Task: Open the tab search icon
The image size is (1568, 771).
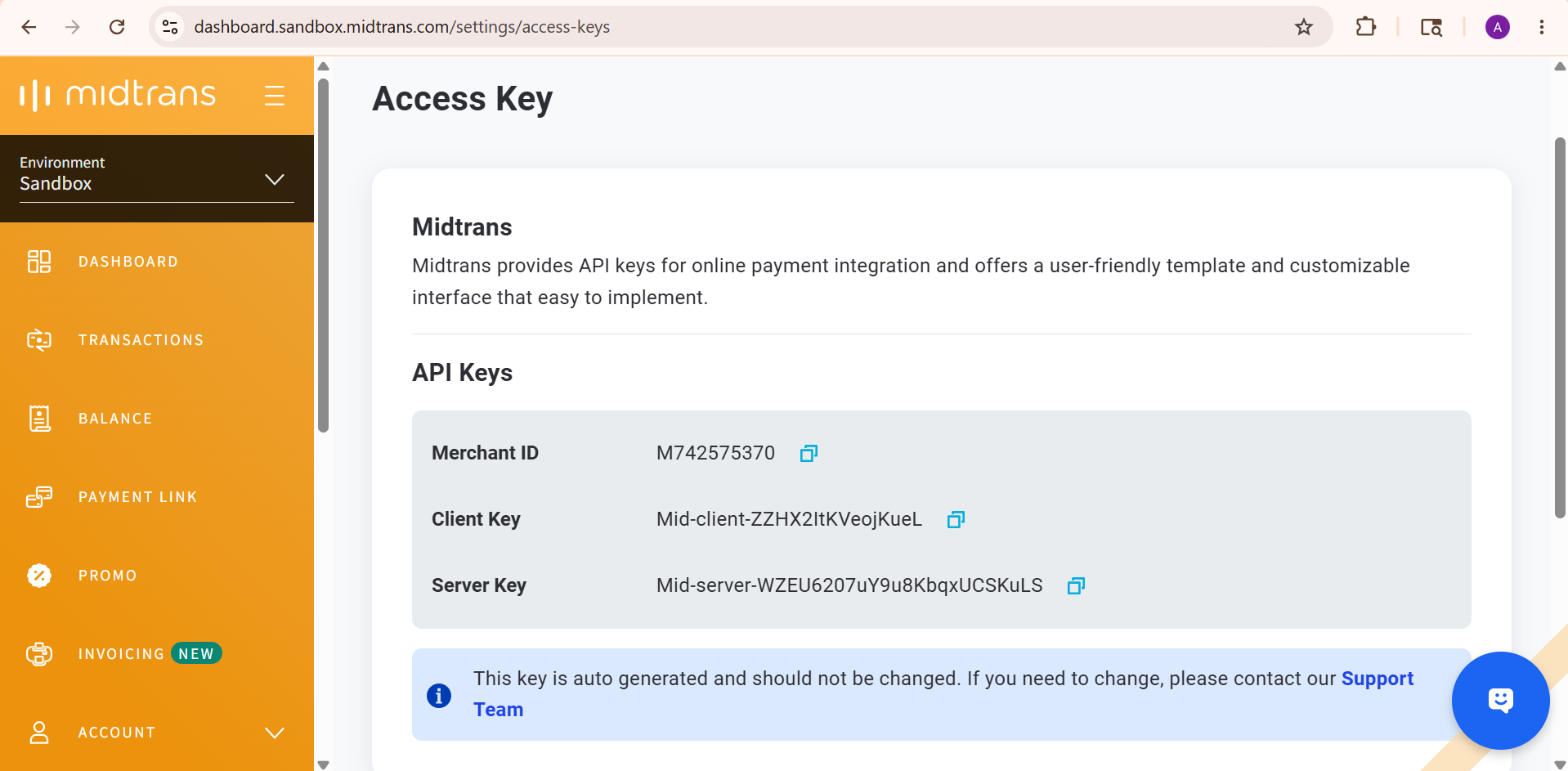Action: click(x=1431, y=27)
